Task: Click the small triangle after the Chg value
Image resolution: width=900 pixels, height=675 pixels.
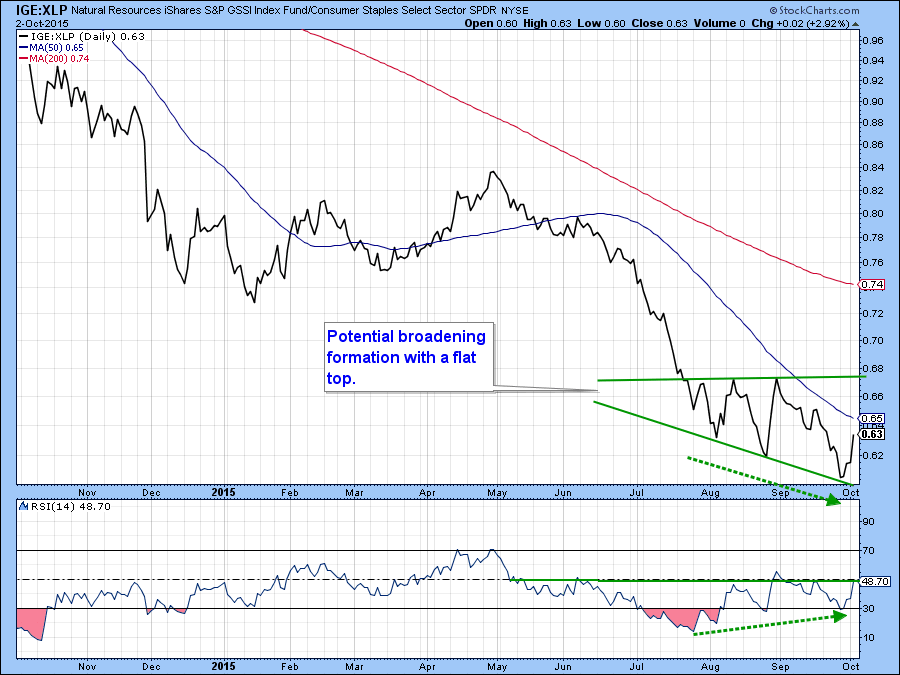Action: pos(855,24)
